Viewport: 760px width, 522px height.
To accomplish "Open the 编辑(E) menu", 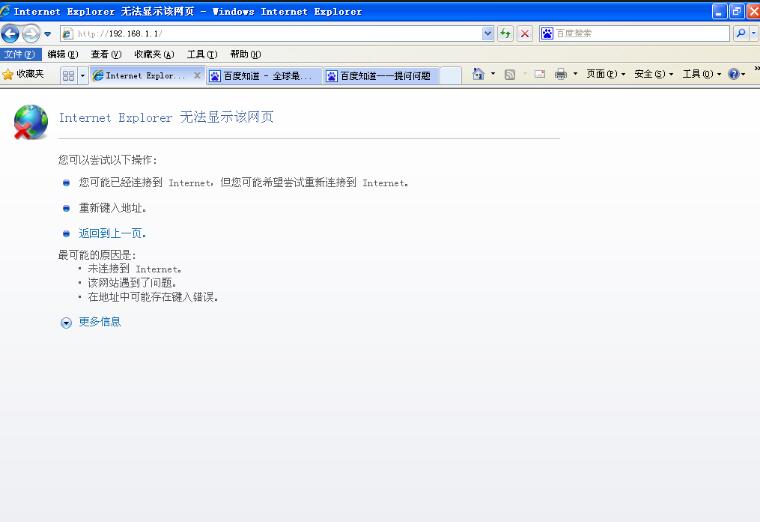I will point(63,54).
